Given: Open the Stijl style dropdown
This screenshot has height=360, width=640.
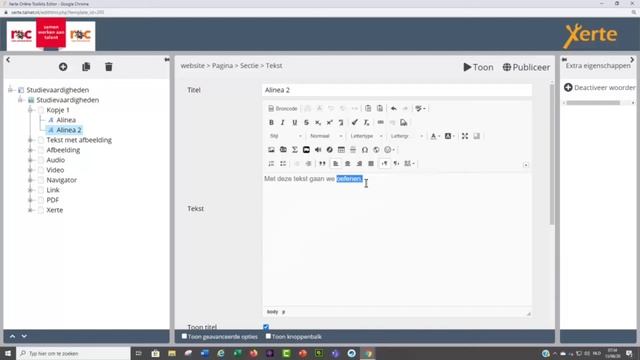Looking at the screenshot, I should point(285,136).
